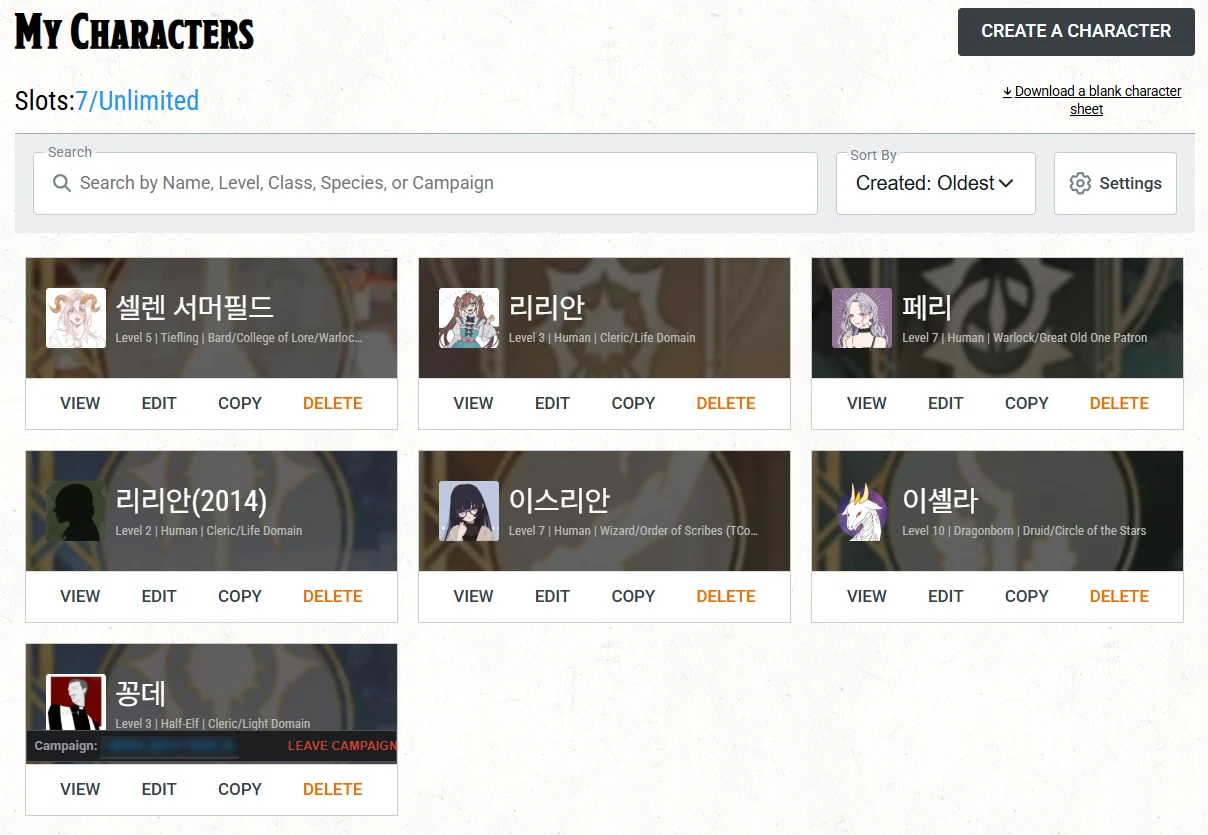Viewport: 1208px width, 835px height.
Task: Click the Sort By chevron arrow
Action: [1006, 183]
